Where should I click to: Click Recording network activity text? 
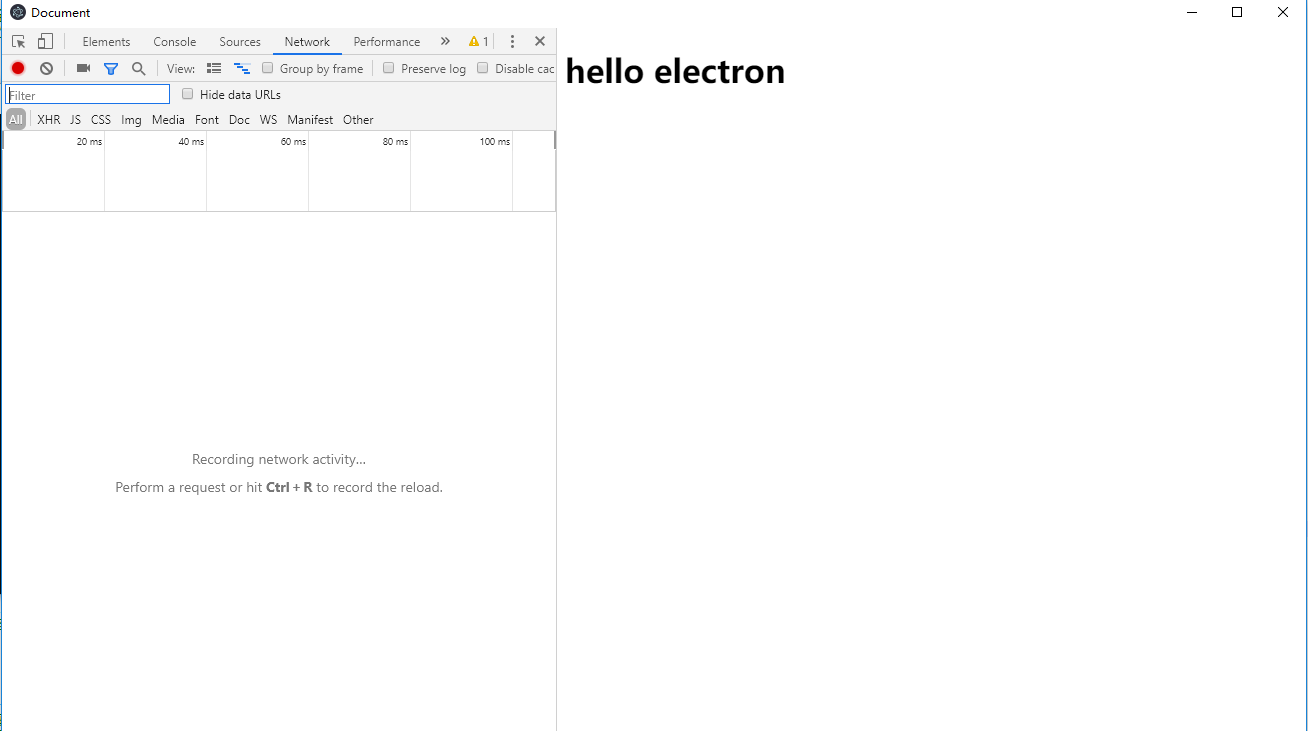point(279,460)
